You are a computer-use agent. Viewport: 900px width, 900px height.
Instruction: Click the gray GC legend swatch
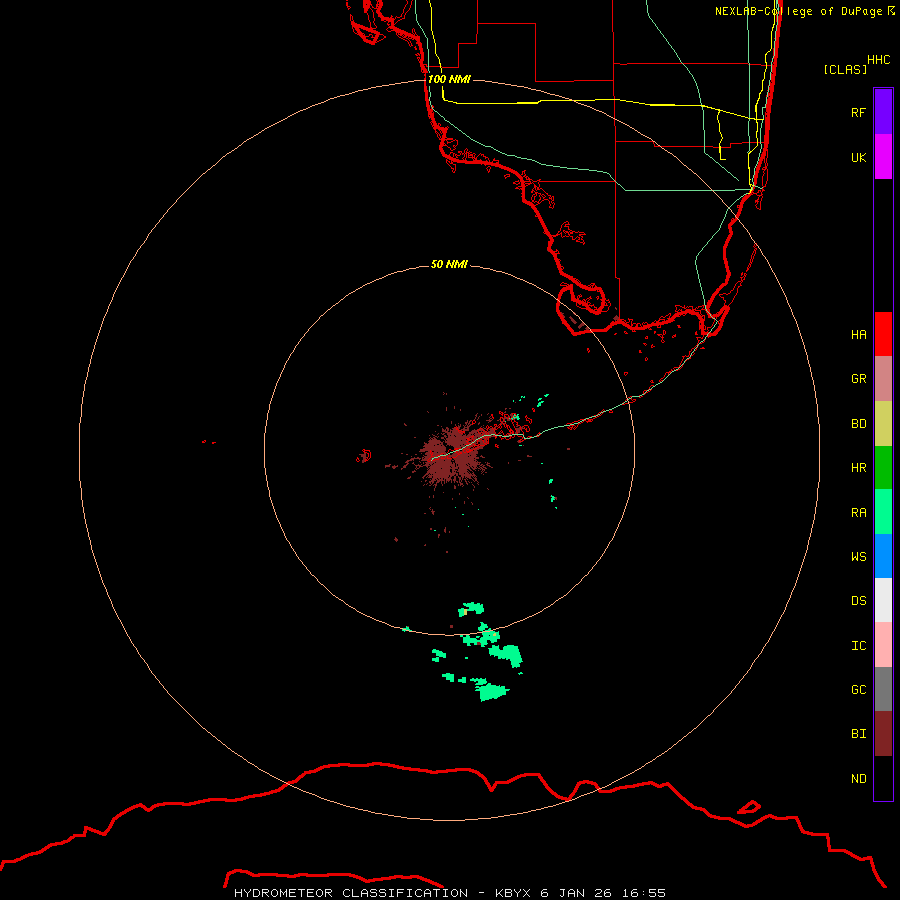coord(883,689)
